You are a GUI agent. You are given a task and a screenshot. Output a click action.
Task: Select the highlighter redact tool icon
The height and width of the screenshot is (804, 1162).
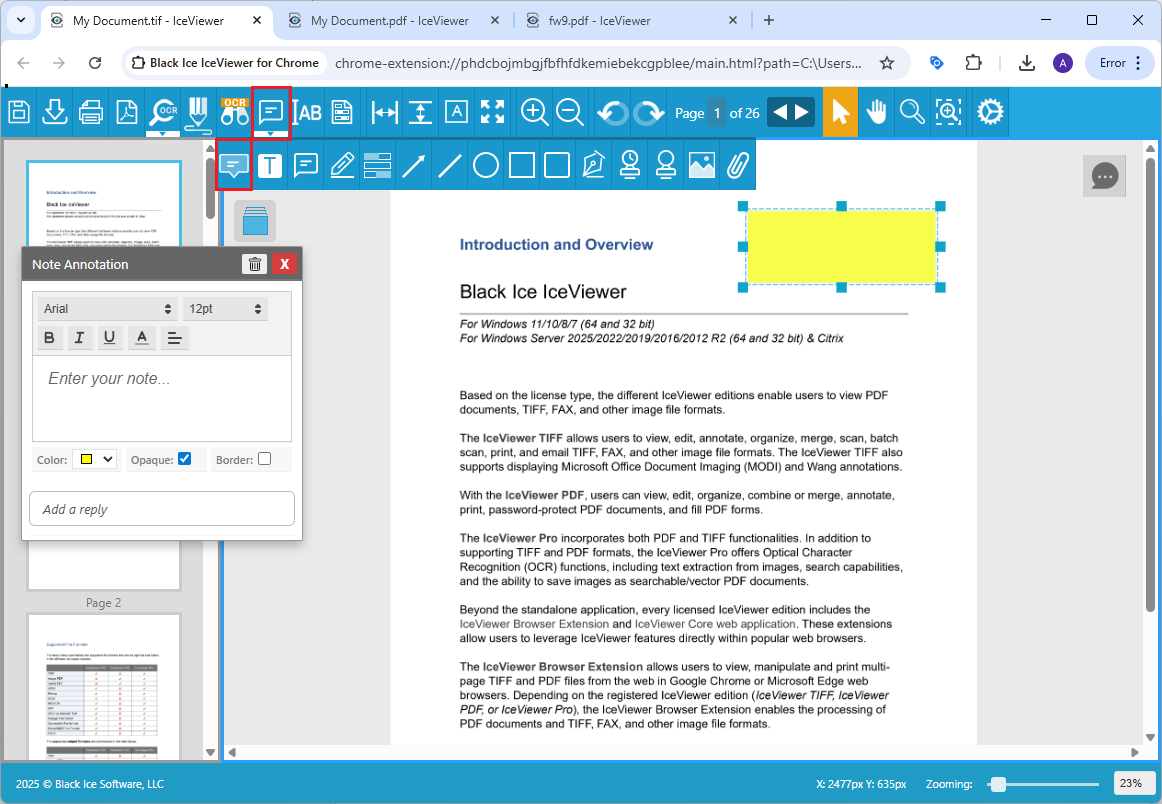pos(198,114)
